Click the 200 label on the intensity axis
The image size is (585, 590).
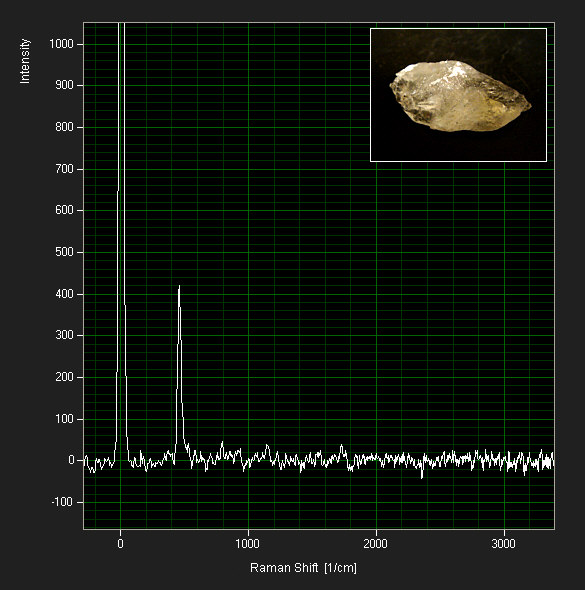pyautogui.click(x=64, y=377)
